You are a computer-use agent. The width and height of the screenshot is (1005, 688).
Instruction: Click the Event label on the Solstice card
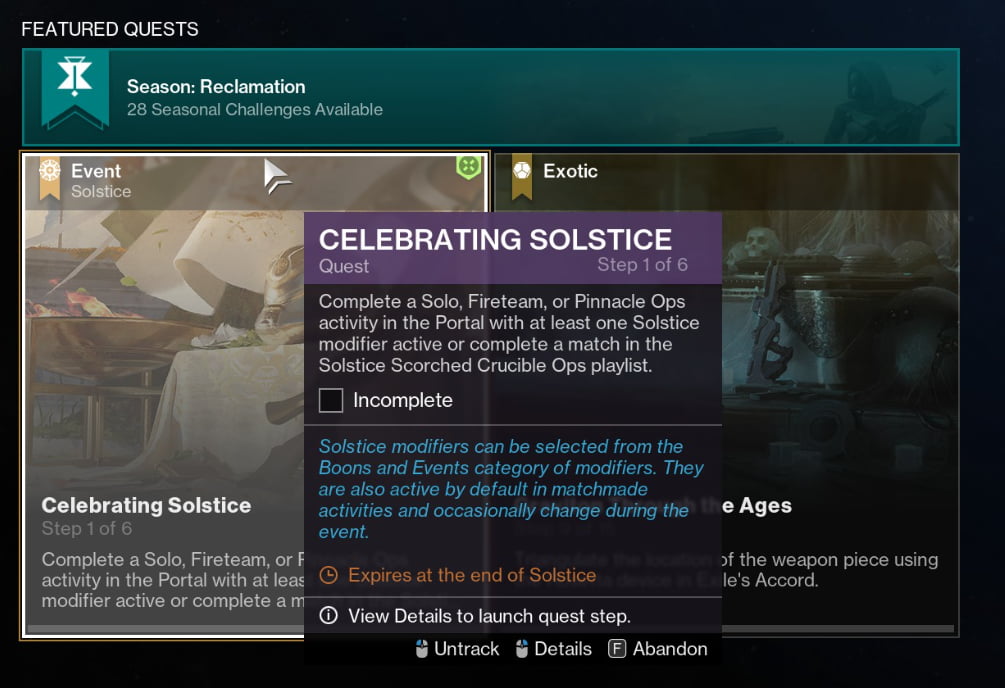coord(96,171)
